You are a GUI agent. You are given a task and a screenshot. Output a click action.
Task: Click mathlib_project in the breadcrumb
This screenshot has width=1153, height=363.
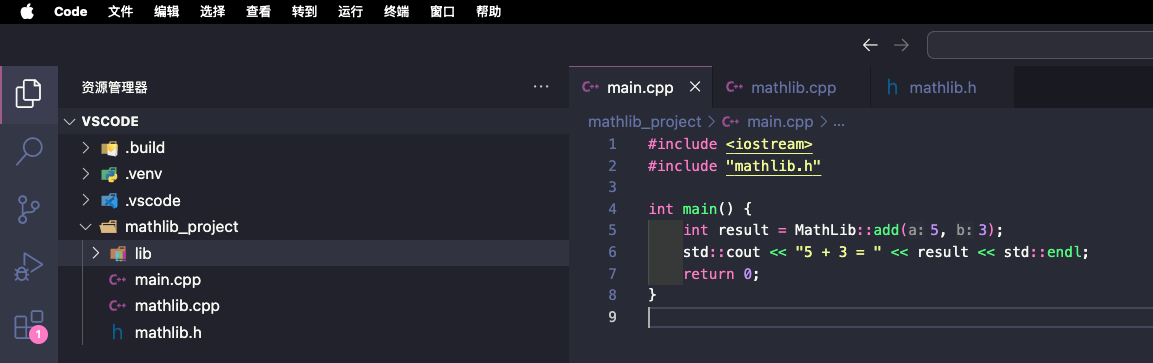click(x=645, y=122)
